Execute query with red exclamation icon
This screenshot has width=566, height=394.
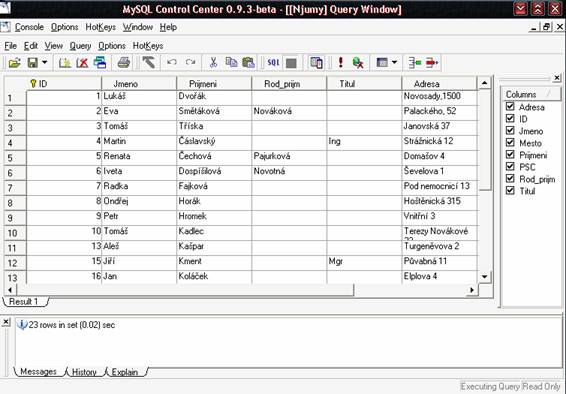pyautogui.click(x=340, y=63)
